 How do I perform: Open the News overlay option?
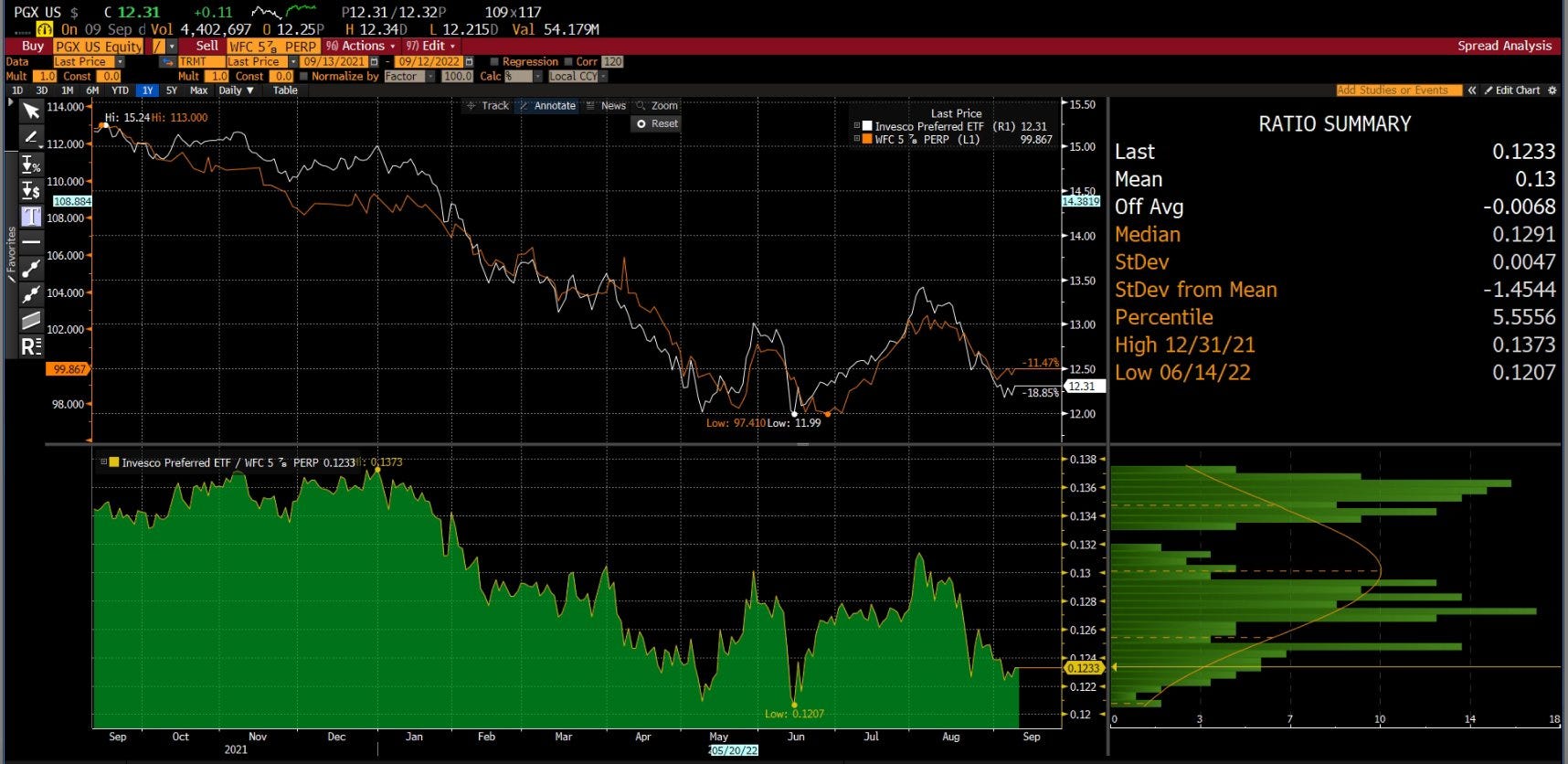pos(606,106)
